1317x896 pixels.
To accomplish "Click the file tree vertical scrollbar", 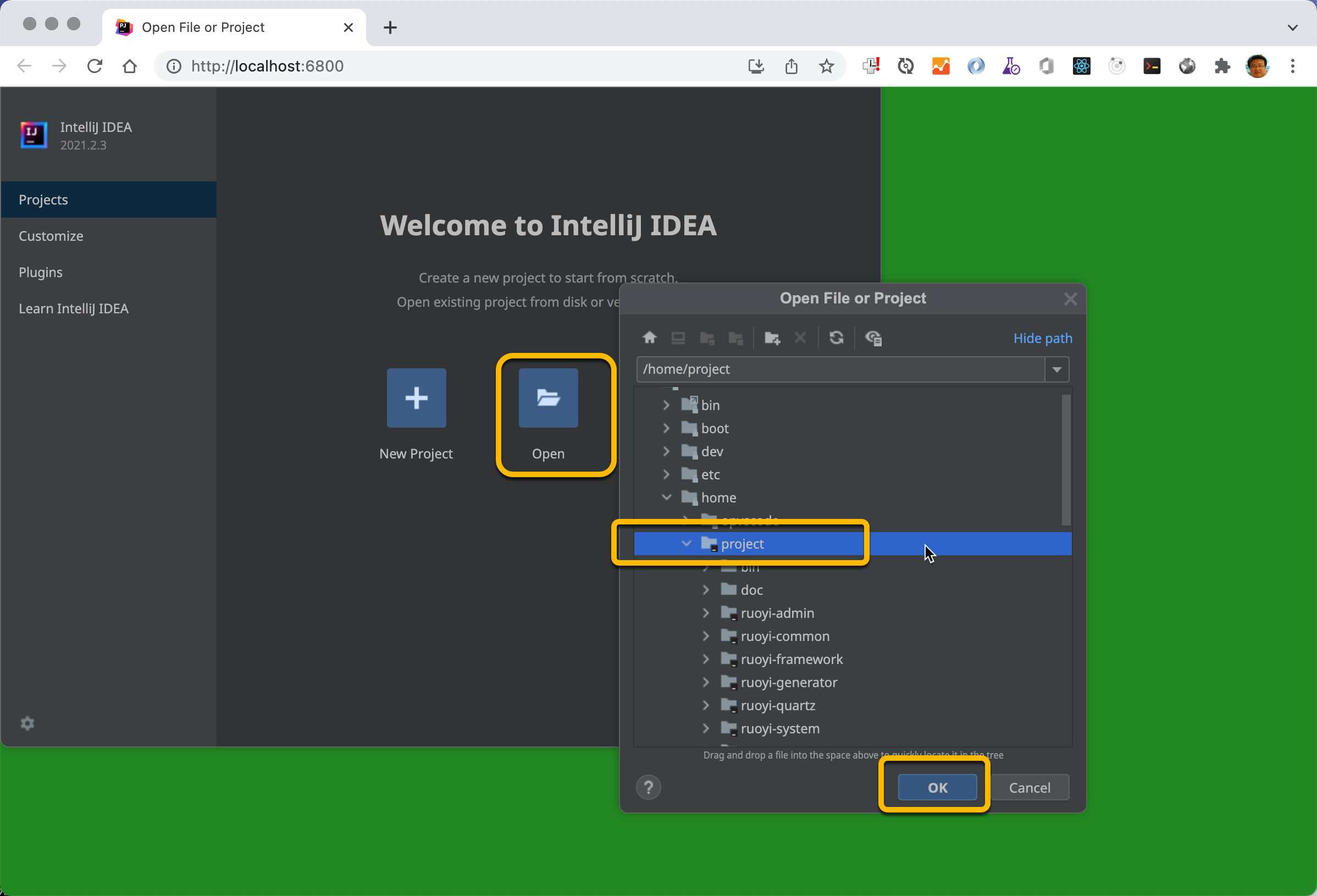I will (1066, 460).
